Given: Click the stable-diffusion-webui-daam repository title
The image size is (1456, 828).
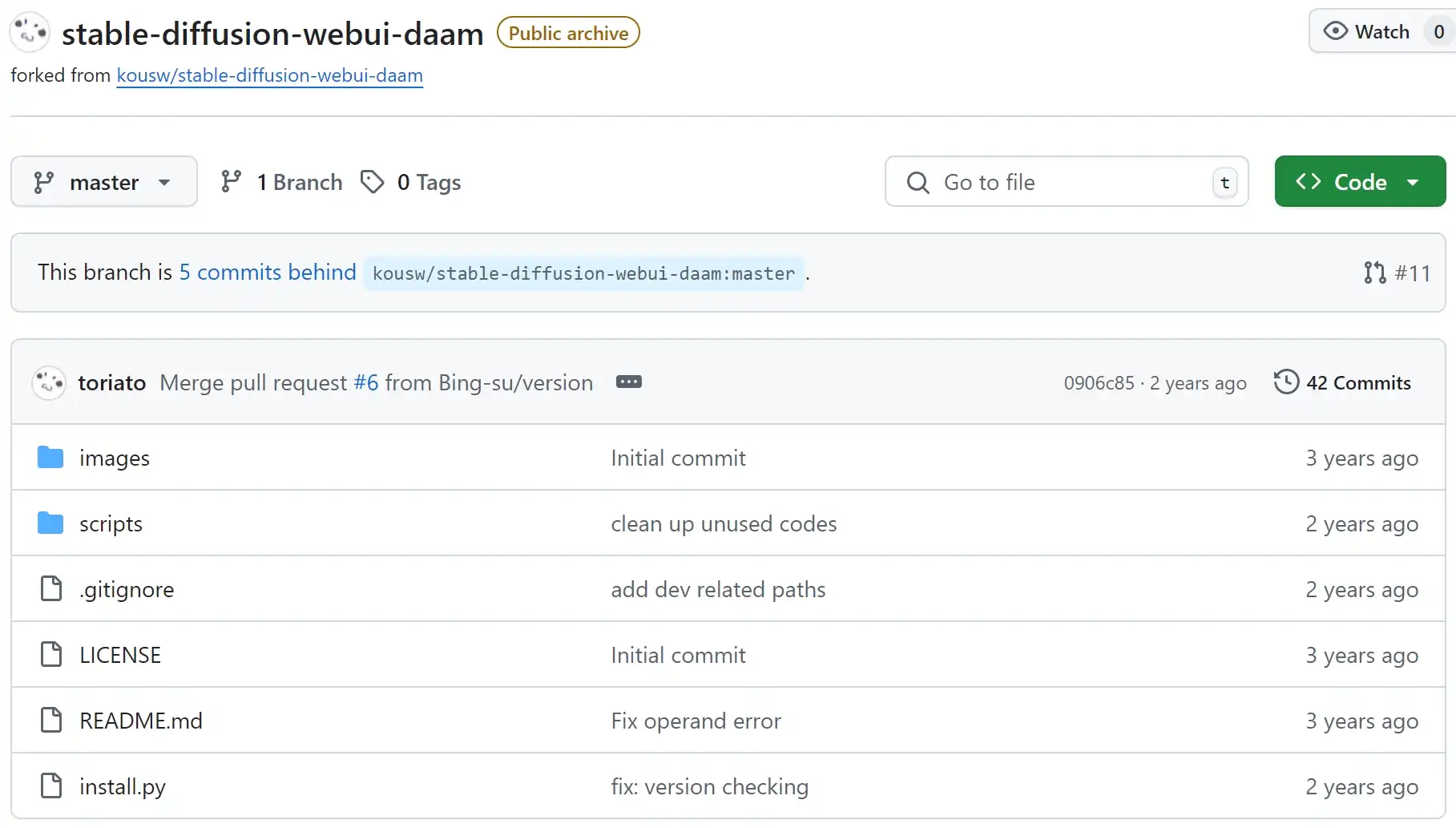Looking at the screenshot, I should point(272,34).
